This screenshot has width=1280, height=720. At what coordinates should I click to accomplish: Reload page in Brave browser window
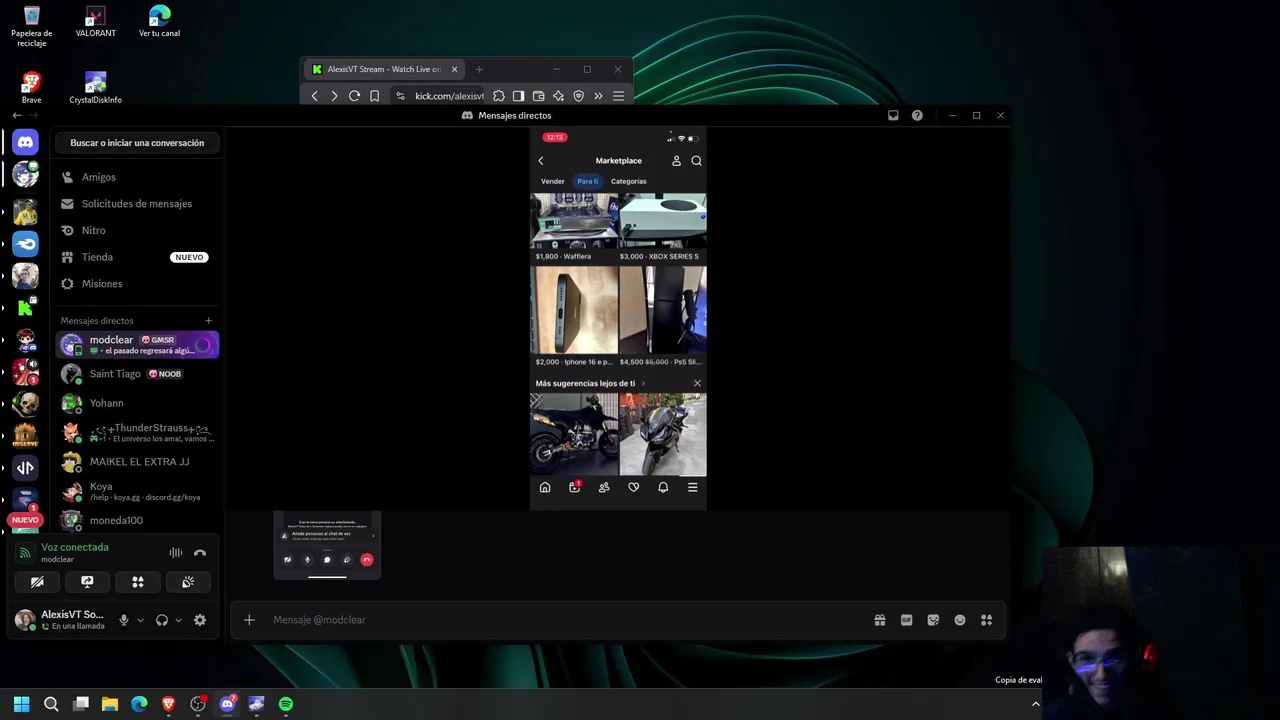pyautogui.click(x=354, y=96)
